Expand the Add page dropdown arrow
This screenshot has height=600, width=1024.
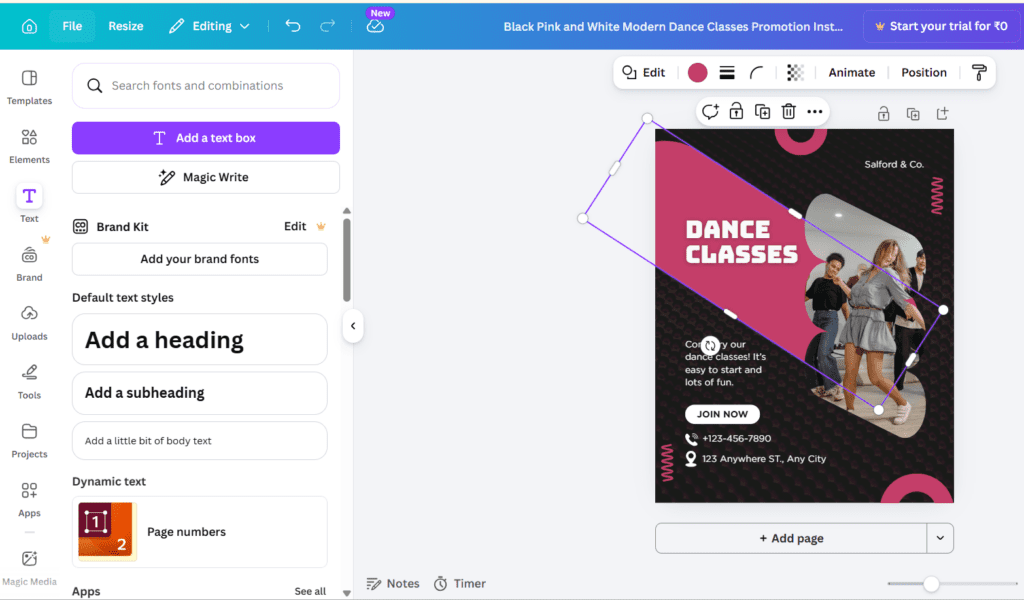[x=940, y=538]
